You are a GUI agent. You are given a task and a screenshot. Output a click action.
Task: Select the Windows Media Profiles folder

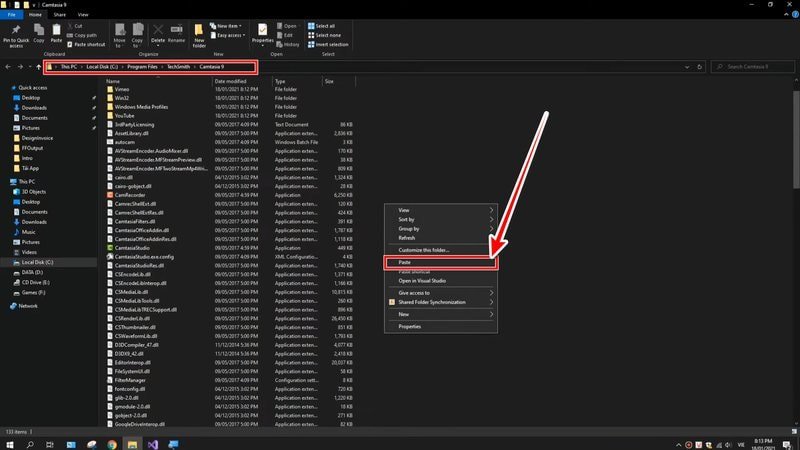click(141, 107)
